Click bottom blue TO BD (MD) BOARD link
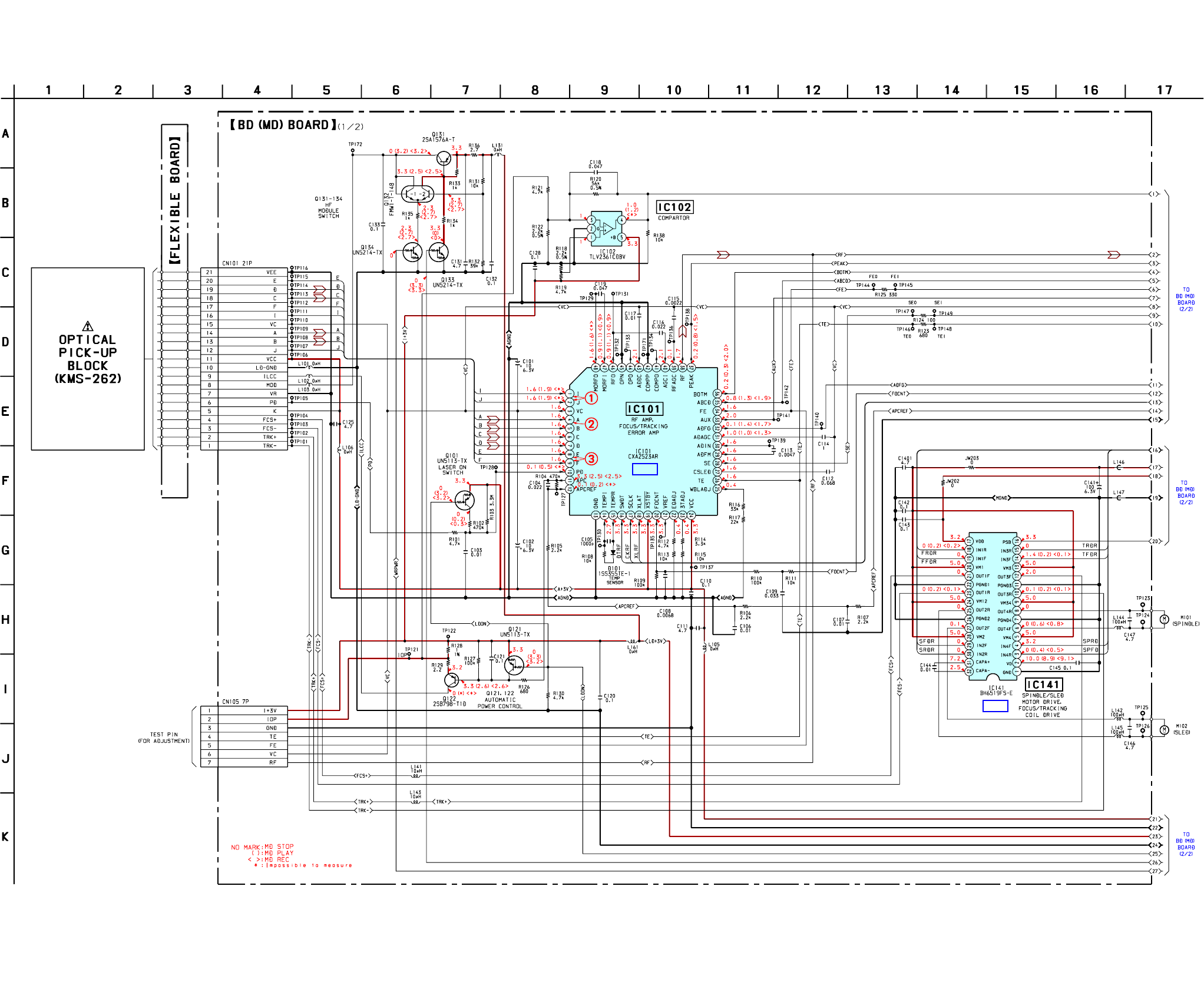 tap(1185, 844)
